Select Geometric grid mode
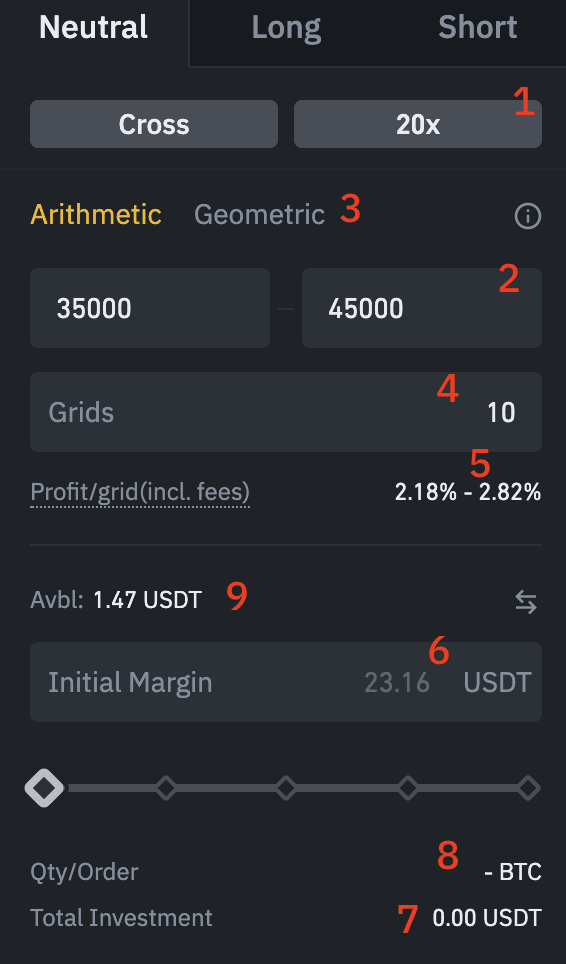Viewport: 566px width, 964px height. [259, 215]
